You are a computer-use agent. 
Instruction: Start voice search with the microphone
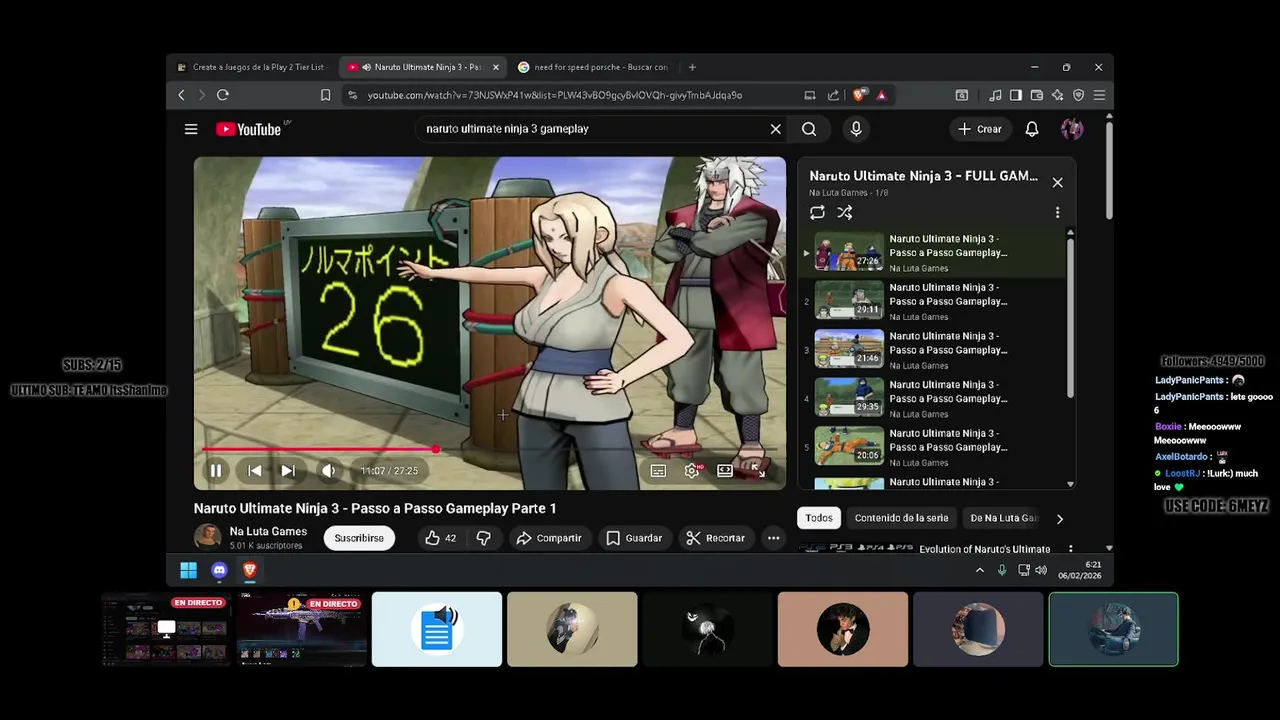point(855,129)
